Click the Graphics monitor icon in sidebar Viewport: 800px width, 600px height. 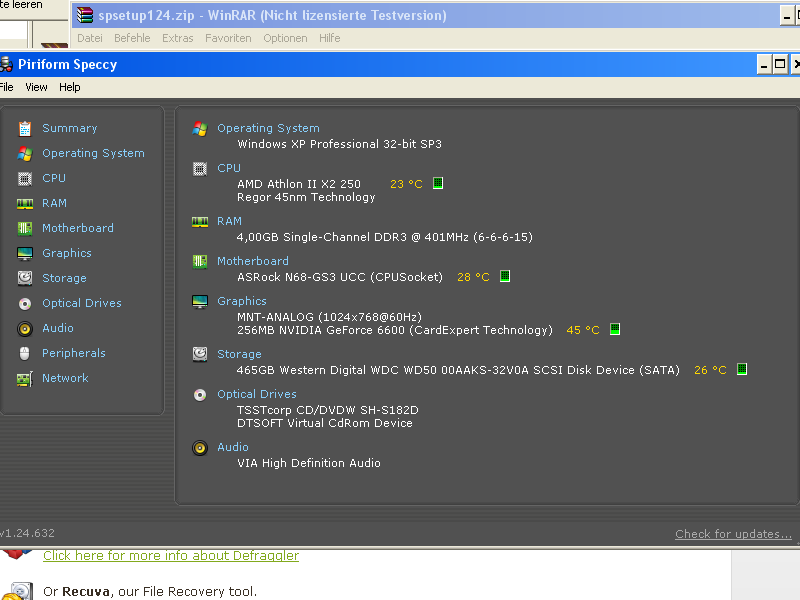coord(24,254)
